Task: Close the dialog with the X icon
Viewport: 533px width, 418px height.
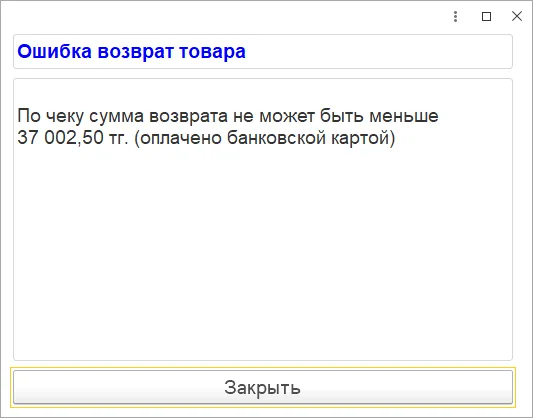Action: 517,16
